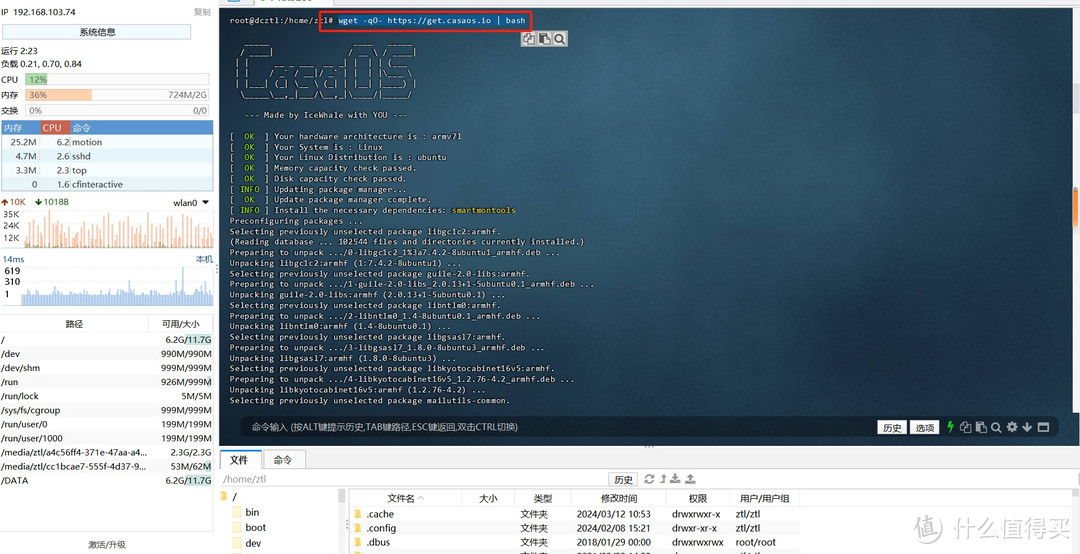The height and width of the screenshot is (554, 1080).
Task: Click the 交换 0% swap usage bar
Action: point(117,110)
